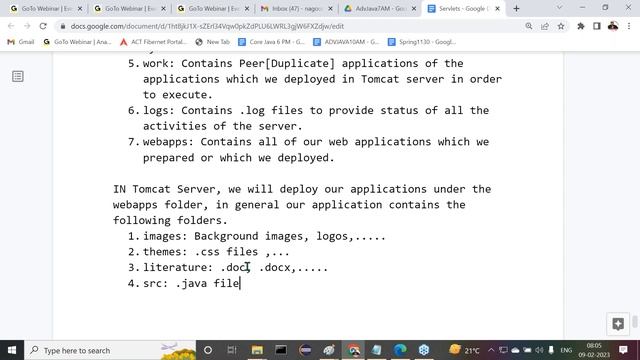640x360 pixels.
Task: Click the line 'literature: .doc, .docx'
Action: point(235,268)
